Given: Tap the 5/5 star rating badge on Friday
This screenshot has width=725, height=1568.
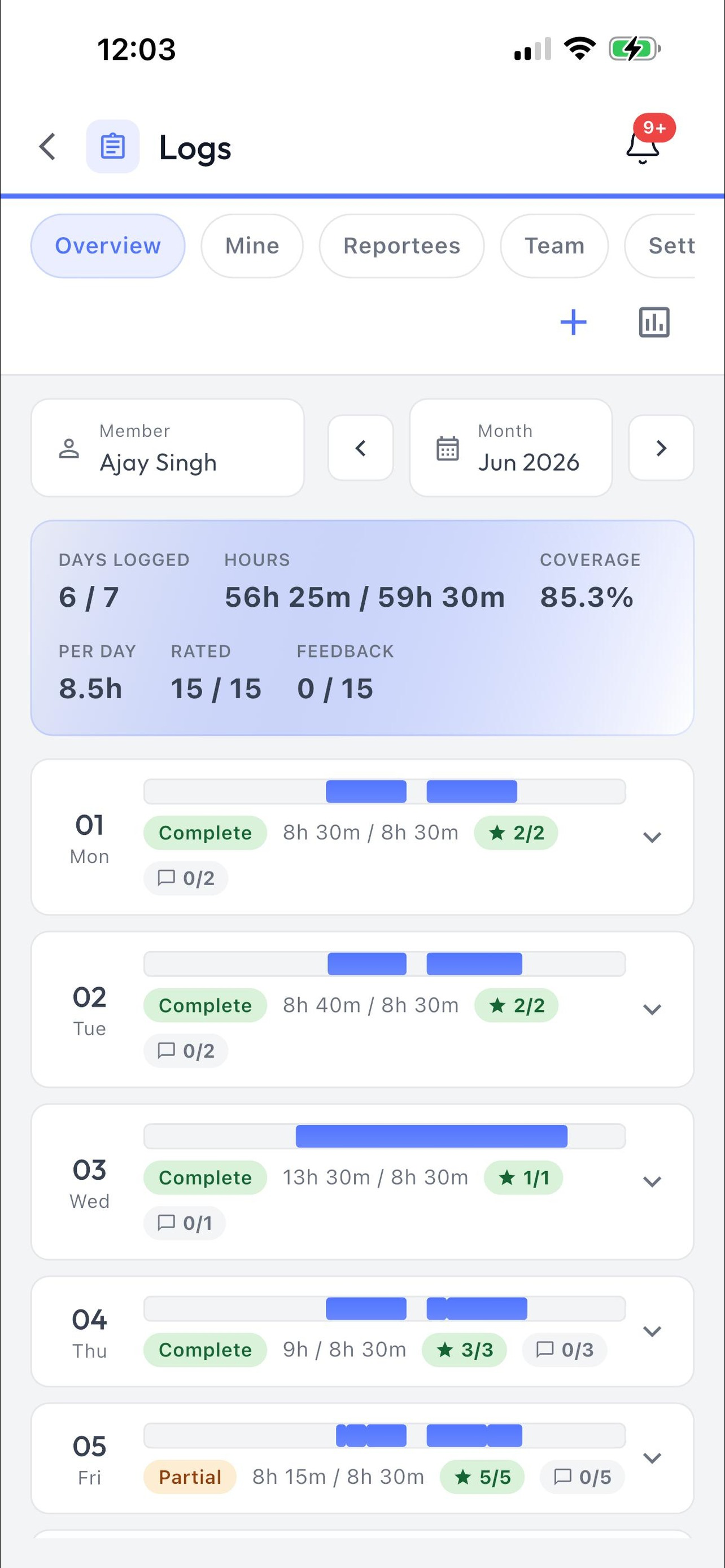Looking at the screenshot, I should tap(482, 1477).
